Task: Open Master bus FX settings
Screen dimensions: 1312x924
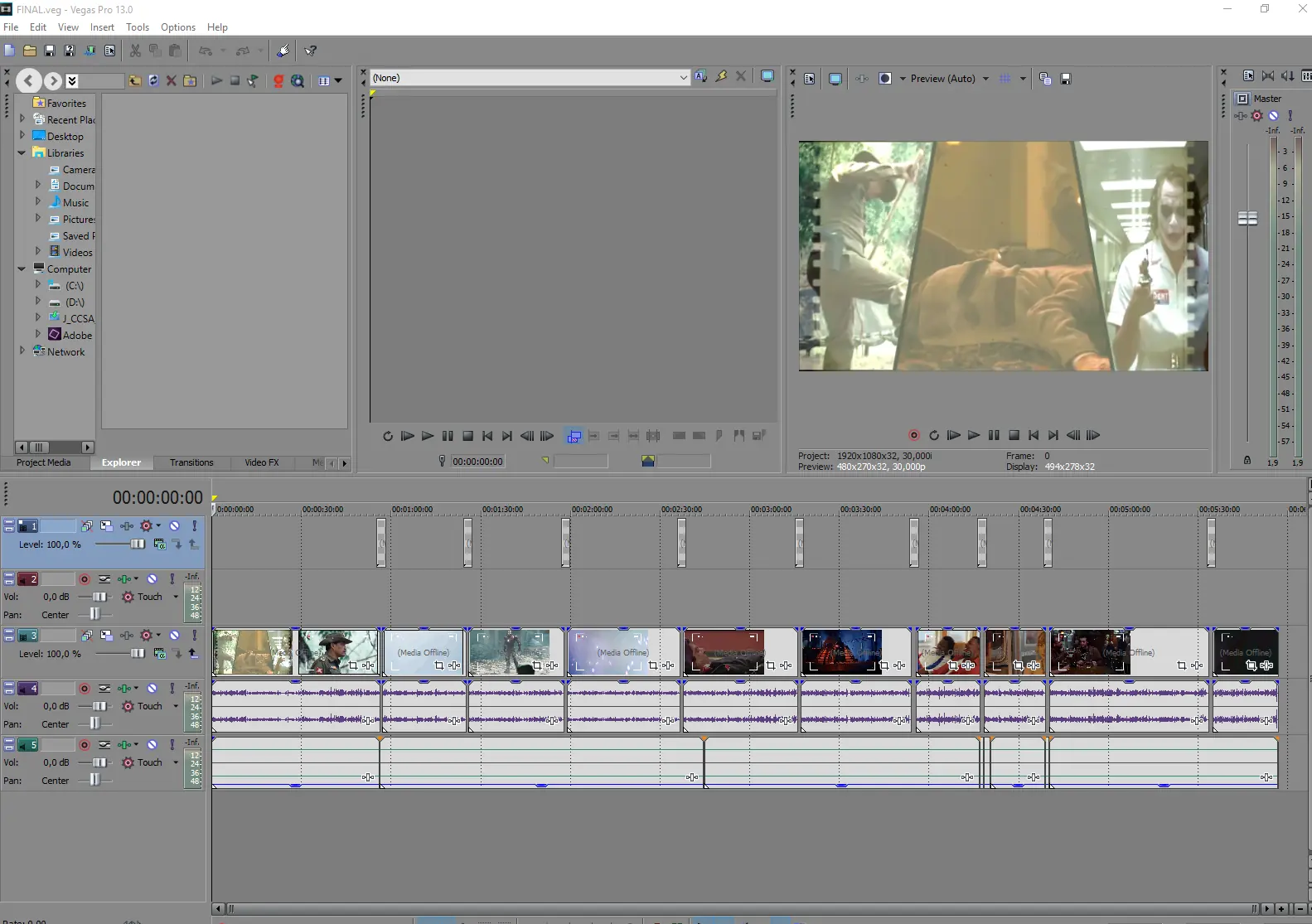Action: coord(1241,116)
